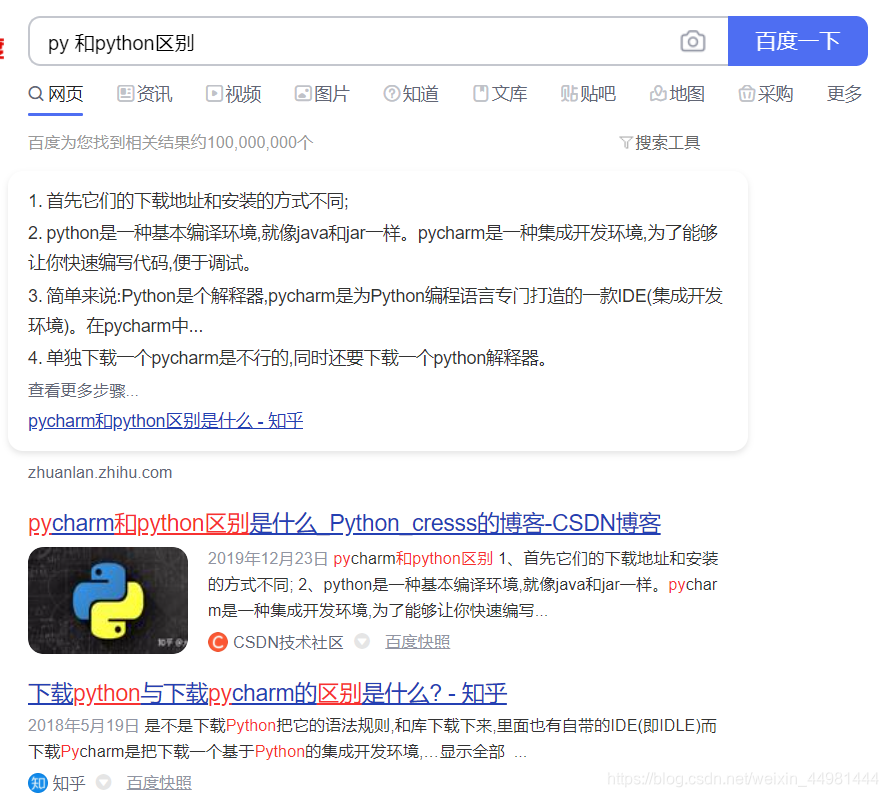Expand the 更多 more menu

pos(844,94)
